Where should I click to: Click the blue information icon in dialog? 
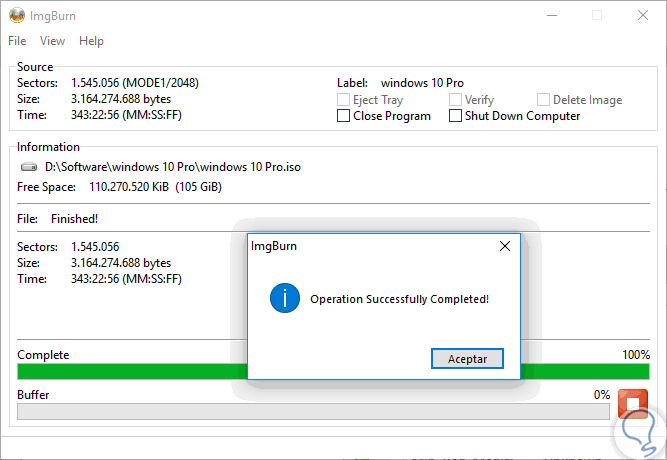285,298
